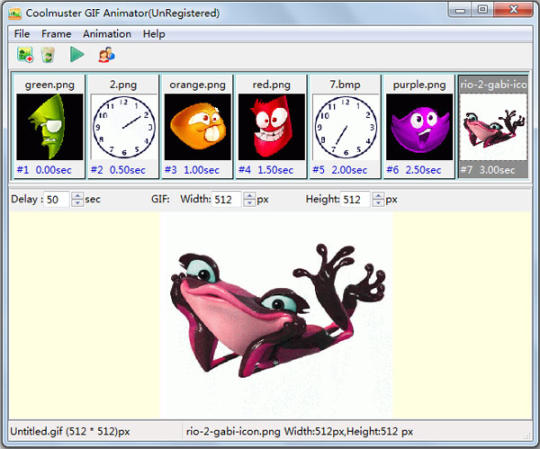
Task: Minimize the GIF Animator window
Action: 459,10
